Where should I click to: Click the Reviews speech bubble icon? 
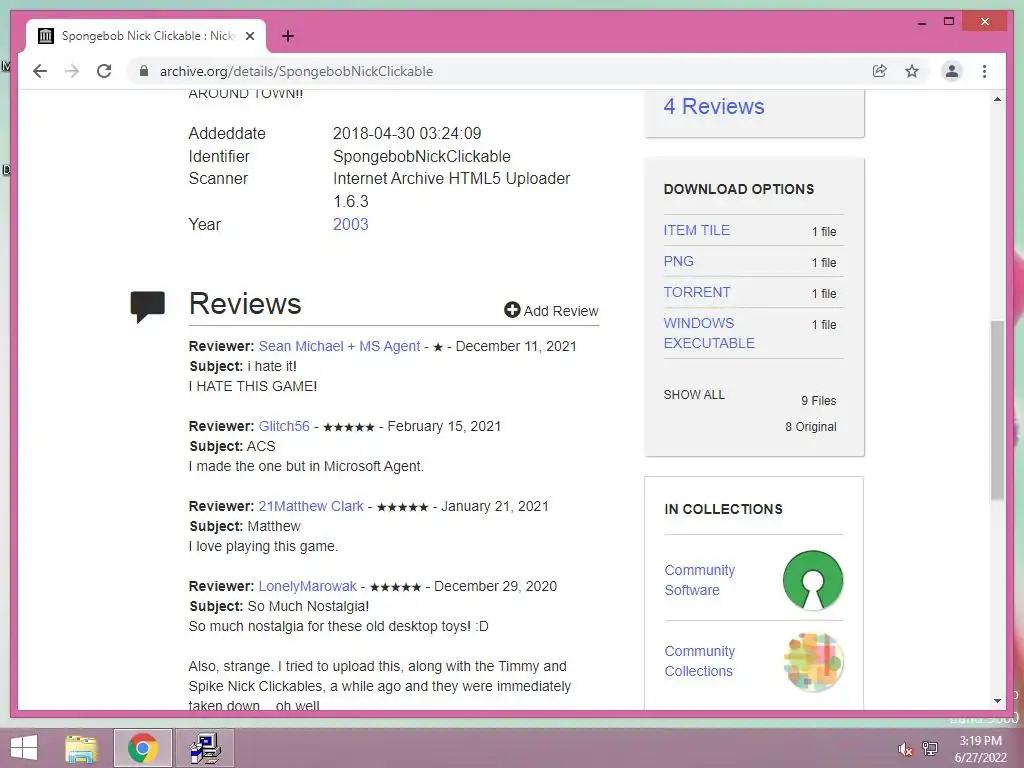148,307
